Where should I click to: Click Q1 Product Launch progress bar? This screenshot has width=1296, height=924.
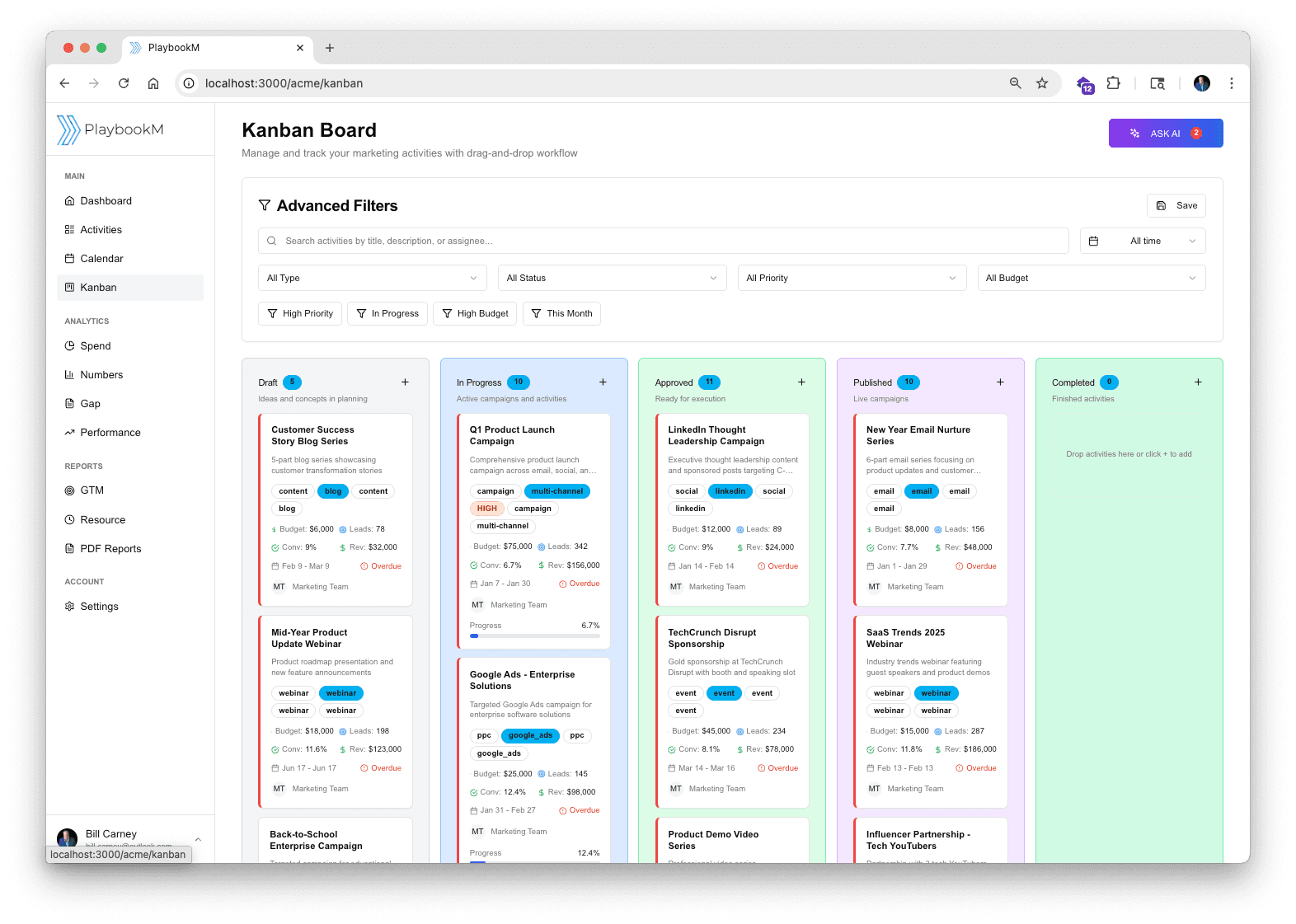534,636
